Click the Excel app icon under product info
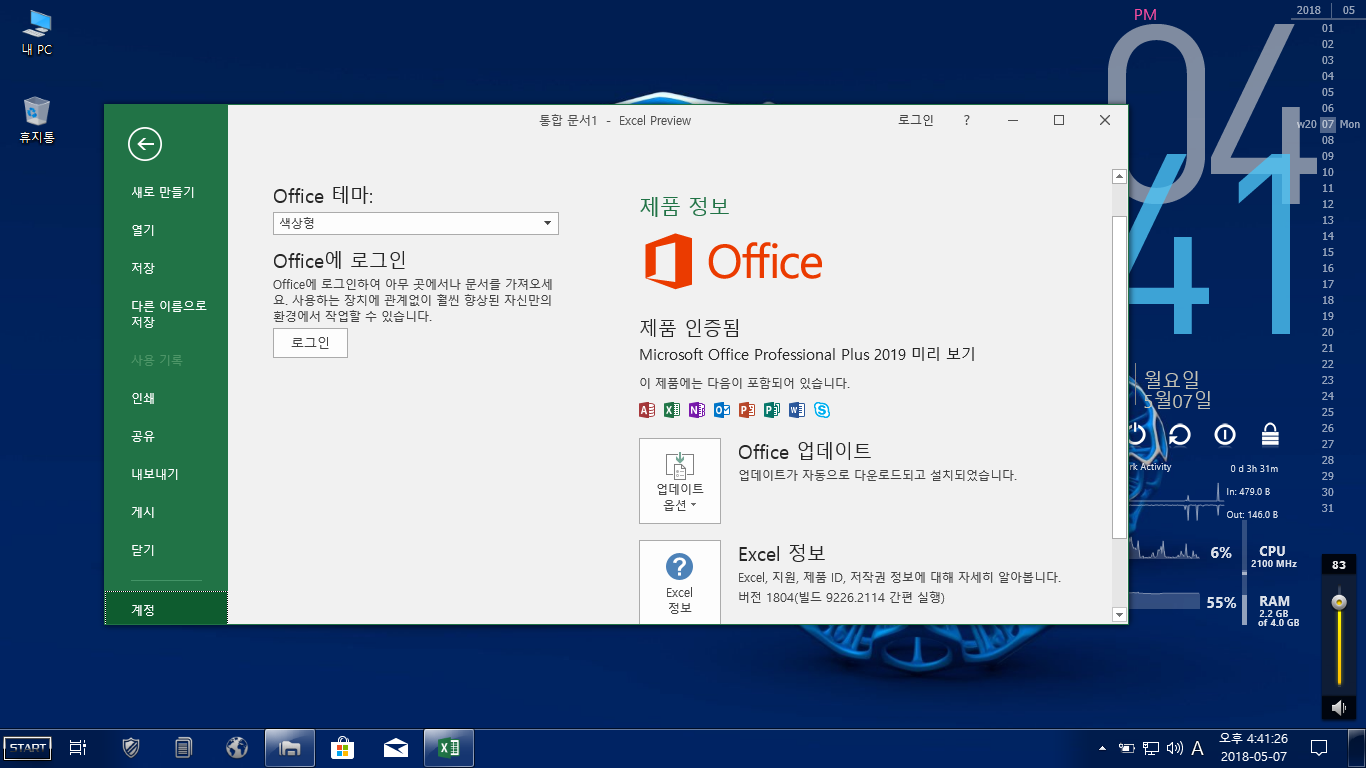This screenshot has height=768, width=1366. [x=672, y=410]
